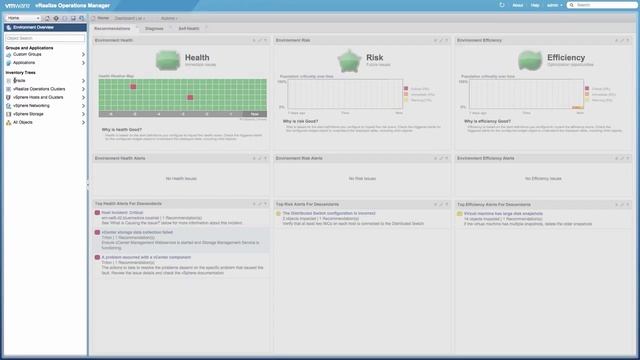The height and width of the screenshot is (360, 640).
Task: Switch to the Self Health tab
Action: (x=189, y=29)
